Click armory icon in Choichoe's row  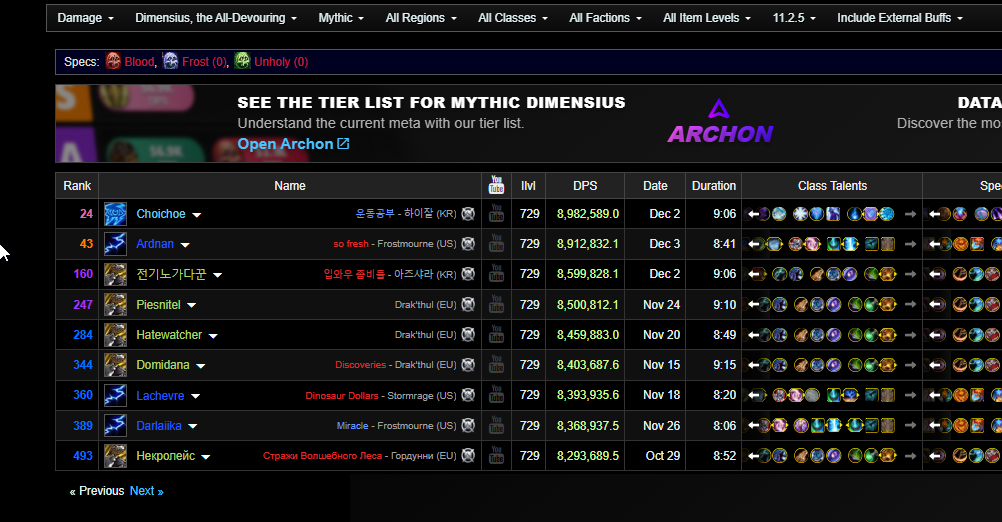468,213
